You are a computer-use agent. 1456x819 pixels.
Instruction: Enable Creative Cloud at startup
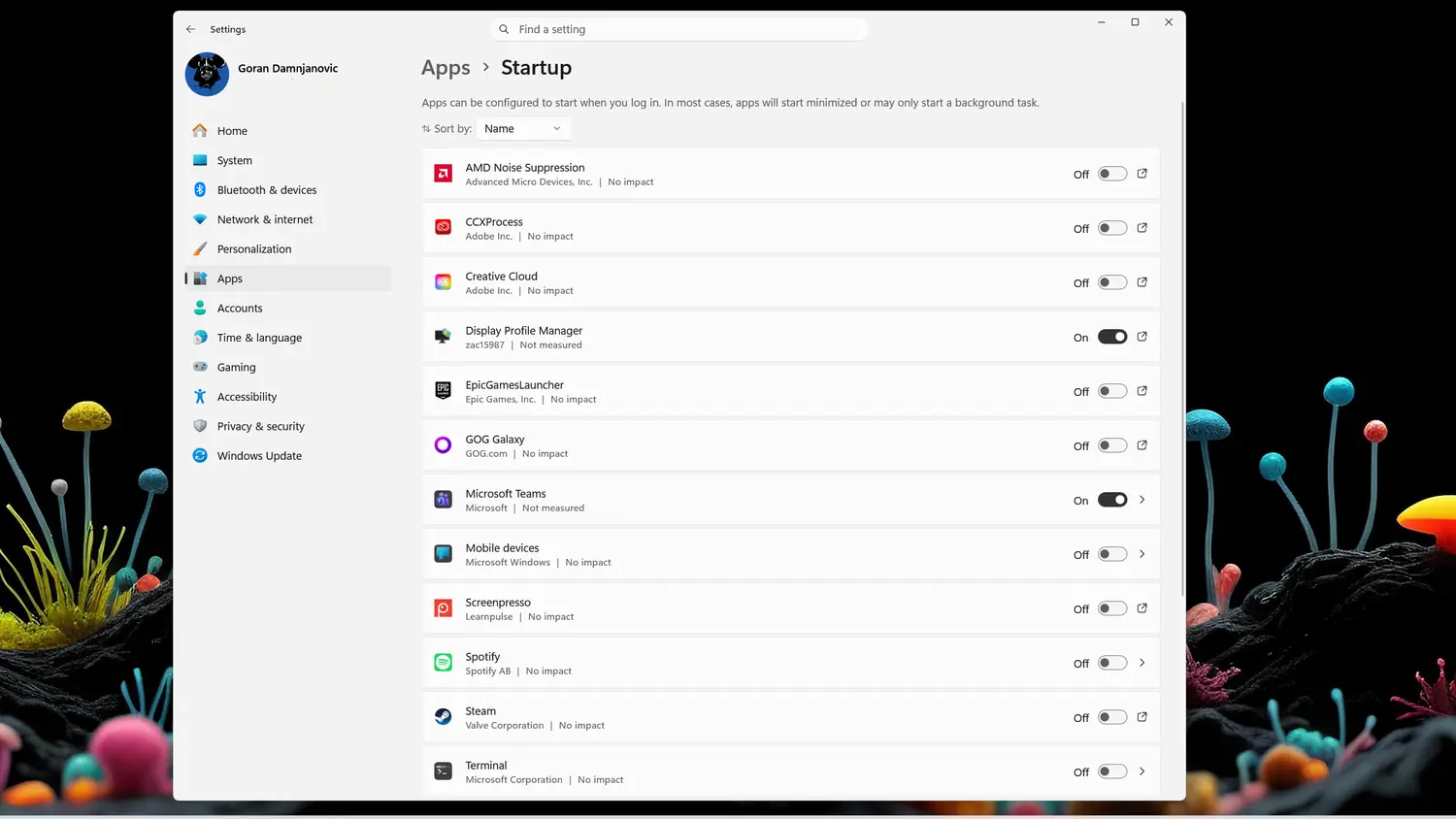(x=1112, y=282)
